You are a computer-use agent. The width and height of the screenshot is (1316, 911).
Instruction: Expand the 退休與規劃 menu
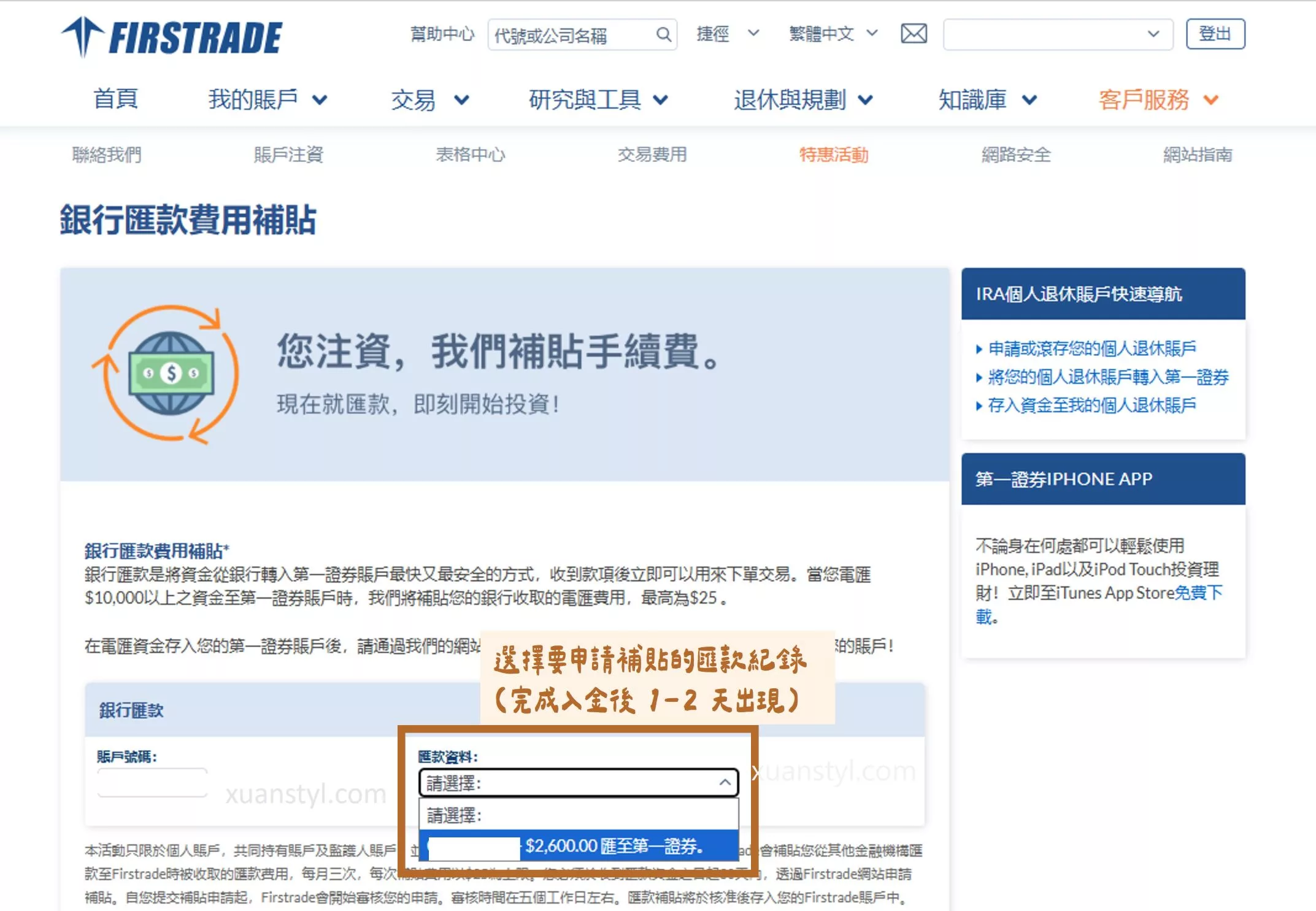pyautogui.click(x=803, y=99)
